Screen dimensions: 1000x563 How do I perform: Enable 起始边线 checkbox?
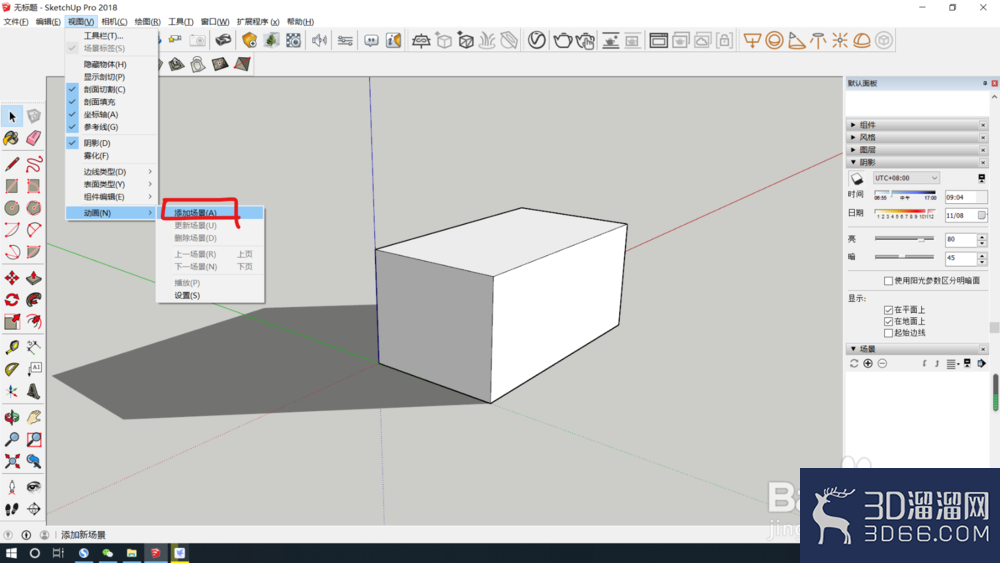coord(888,333)
